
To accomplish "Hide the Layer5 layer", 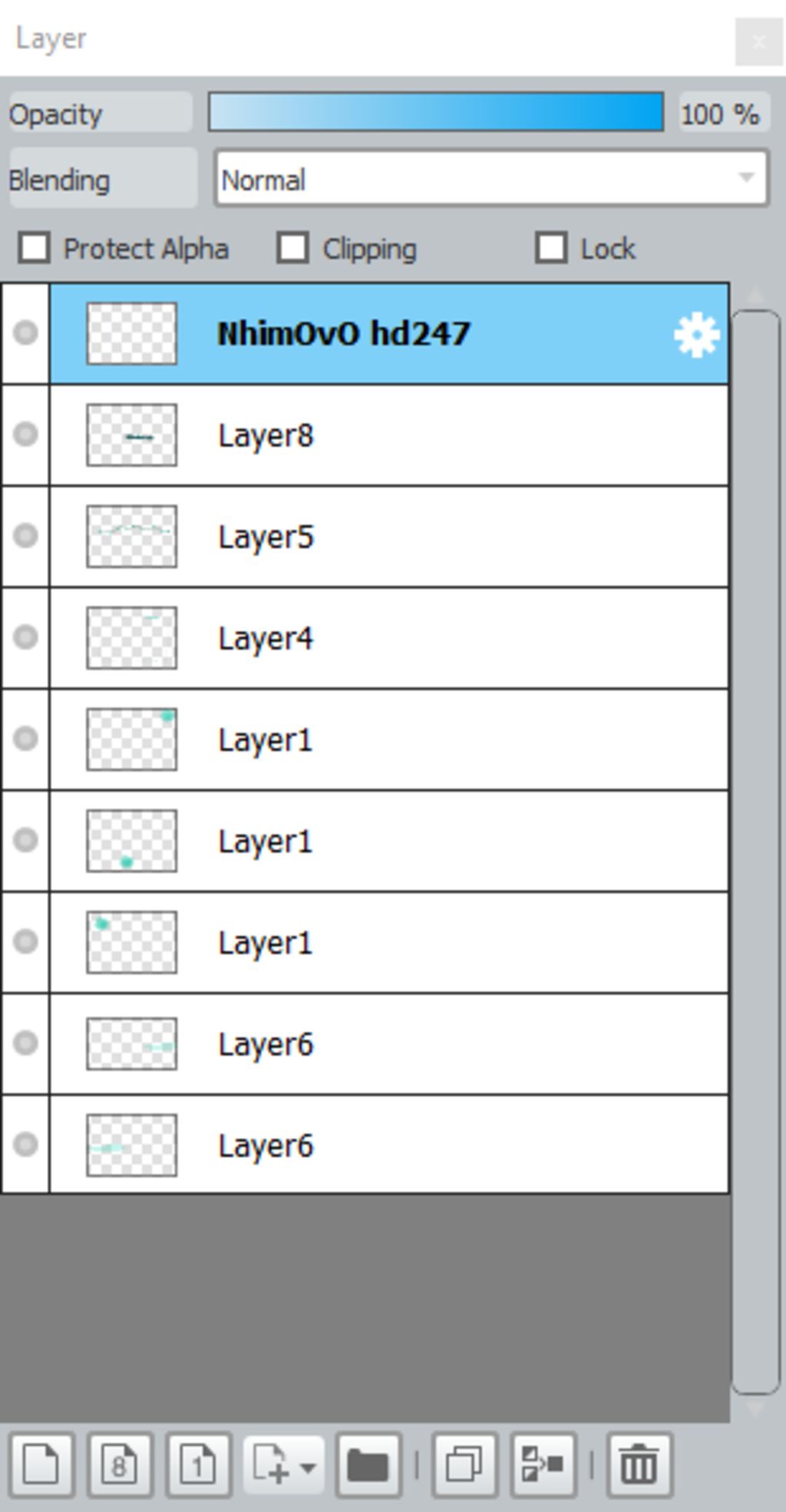I will click(x=25, y=535).
